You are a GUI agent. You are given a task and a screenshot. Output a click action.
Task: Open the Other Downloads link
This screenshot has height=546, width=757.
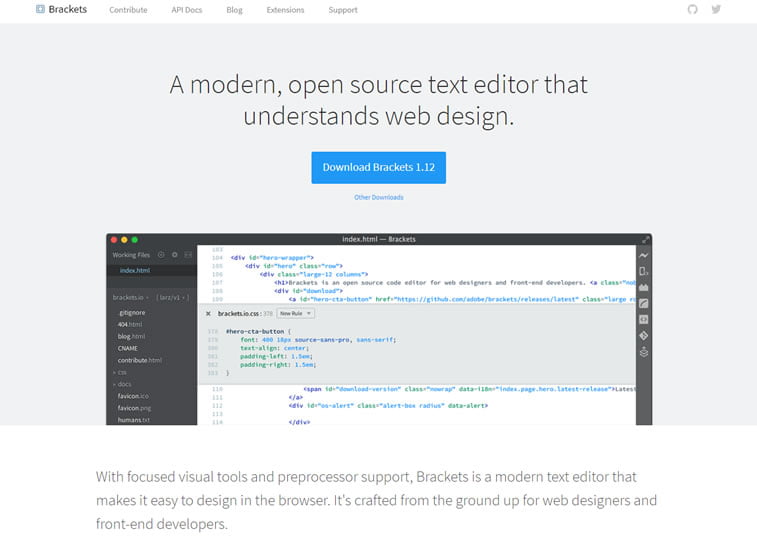[378, 197]
